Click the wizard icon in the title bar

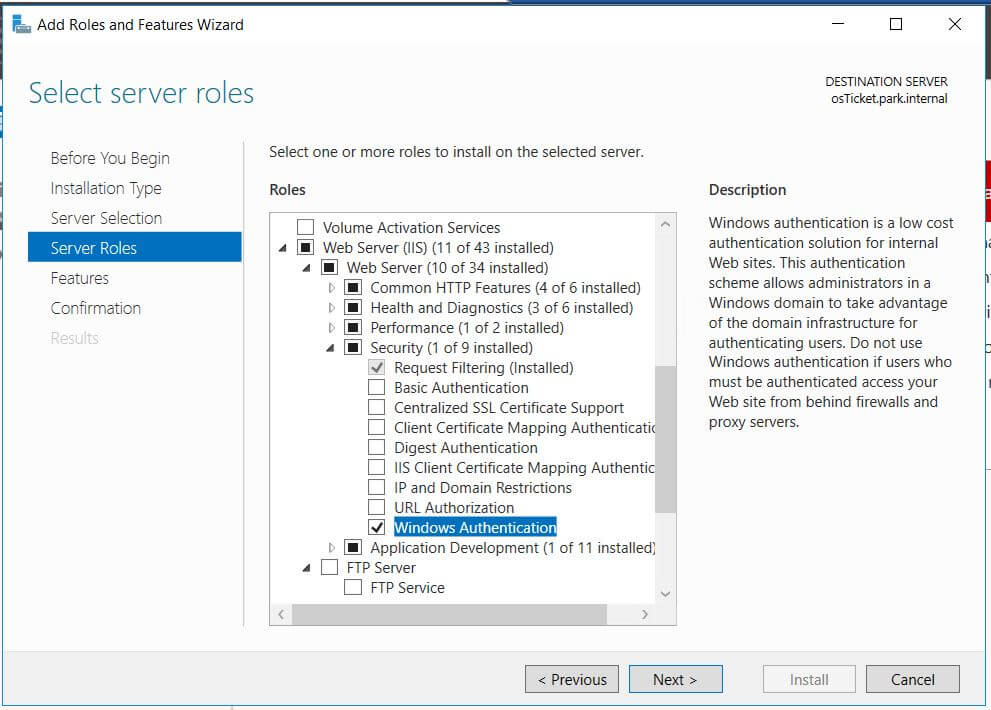pyautogui.click(x=21, y=25)
